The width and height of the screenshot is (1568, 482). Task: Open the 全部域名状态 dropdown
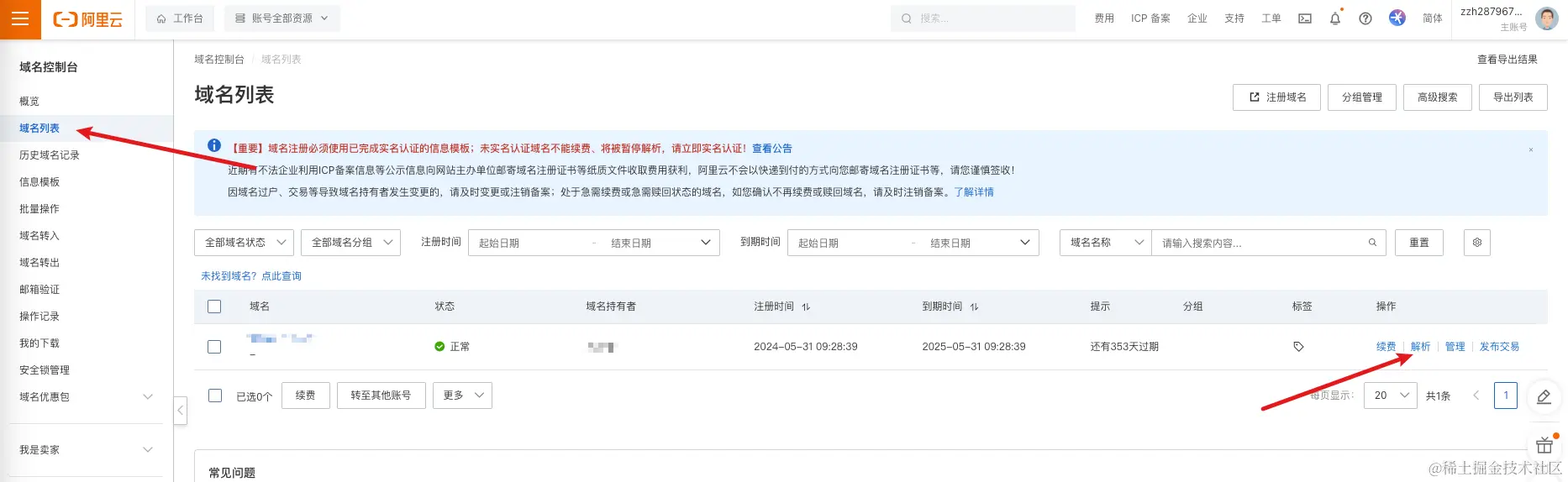point(244,243)
